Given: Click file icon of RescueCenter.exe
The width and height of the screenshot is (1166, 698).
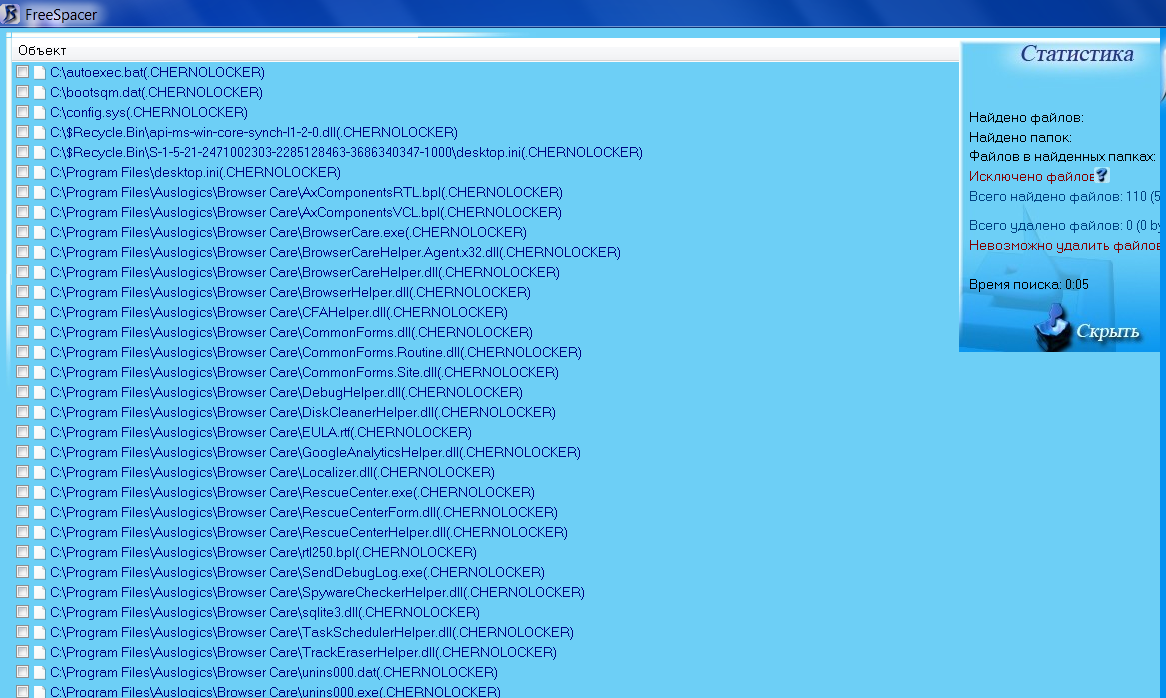Looking at the screenshot, I should coord(39,493).
